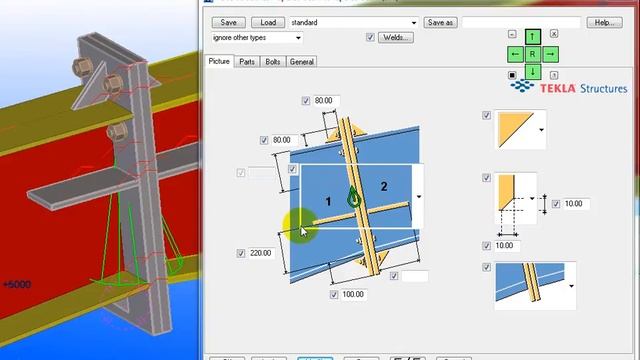Toggle checkbox beside 220.00 field
The height and width of the screenshot is (360, 640).
(x=241, y=253)
